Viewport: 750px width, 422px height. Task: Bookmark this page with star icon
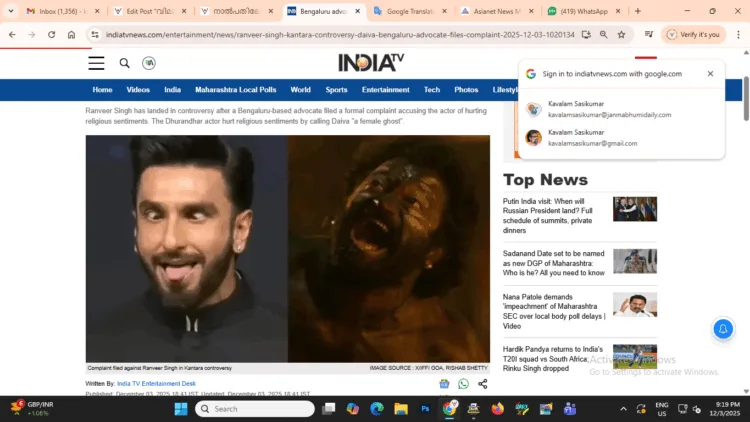click(621, 34)
